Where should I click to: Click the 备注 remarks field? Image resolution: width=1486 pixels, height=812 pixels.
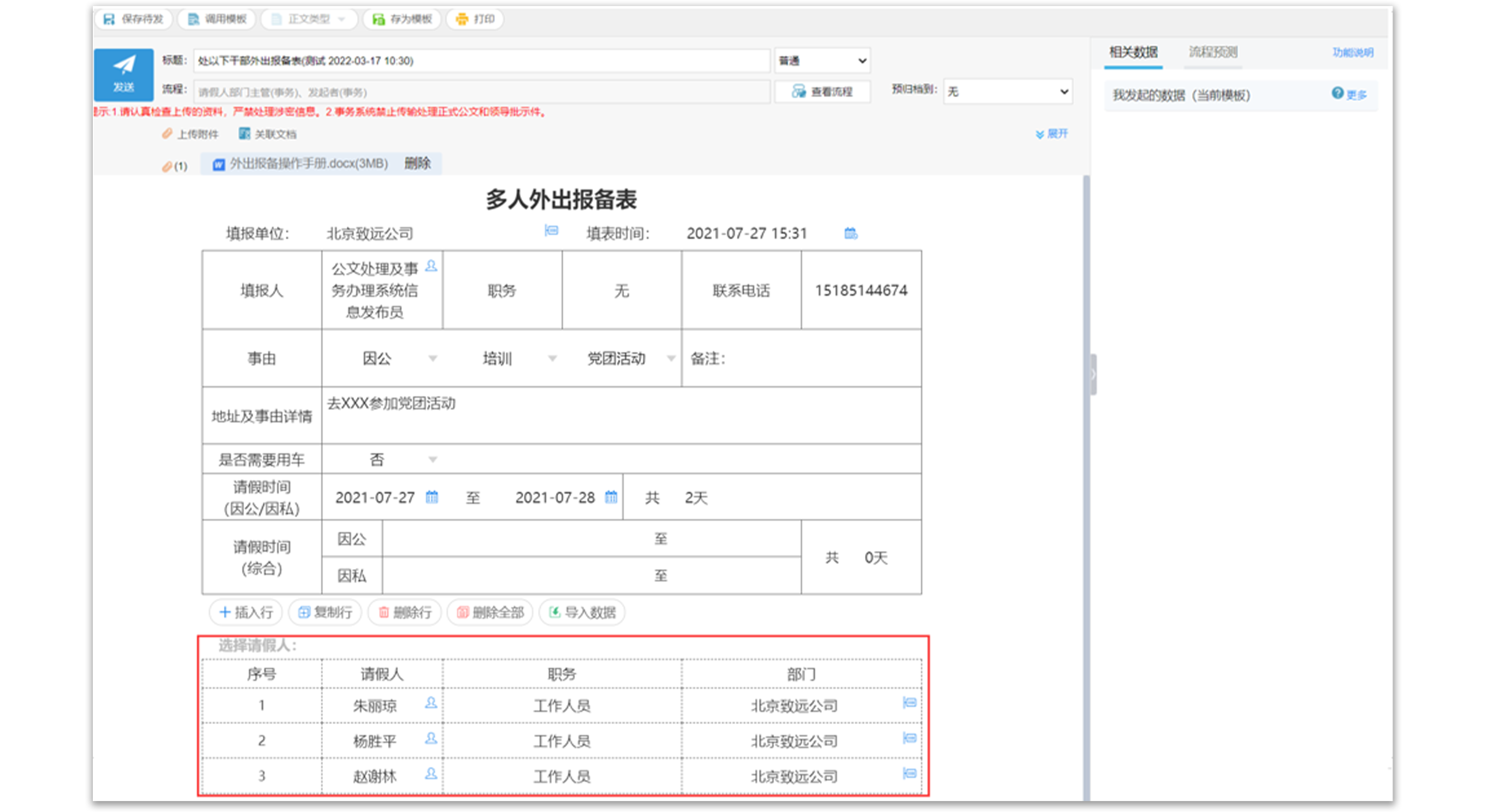802,358
